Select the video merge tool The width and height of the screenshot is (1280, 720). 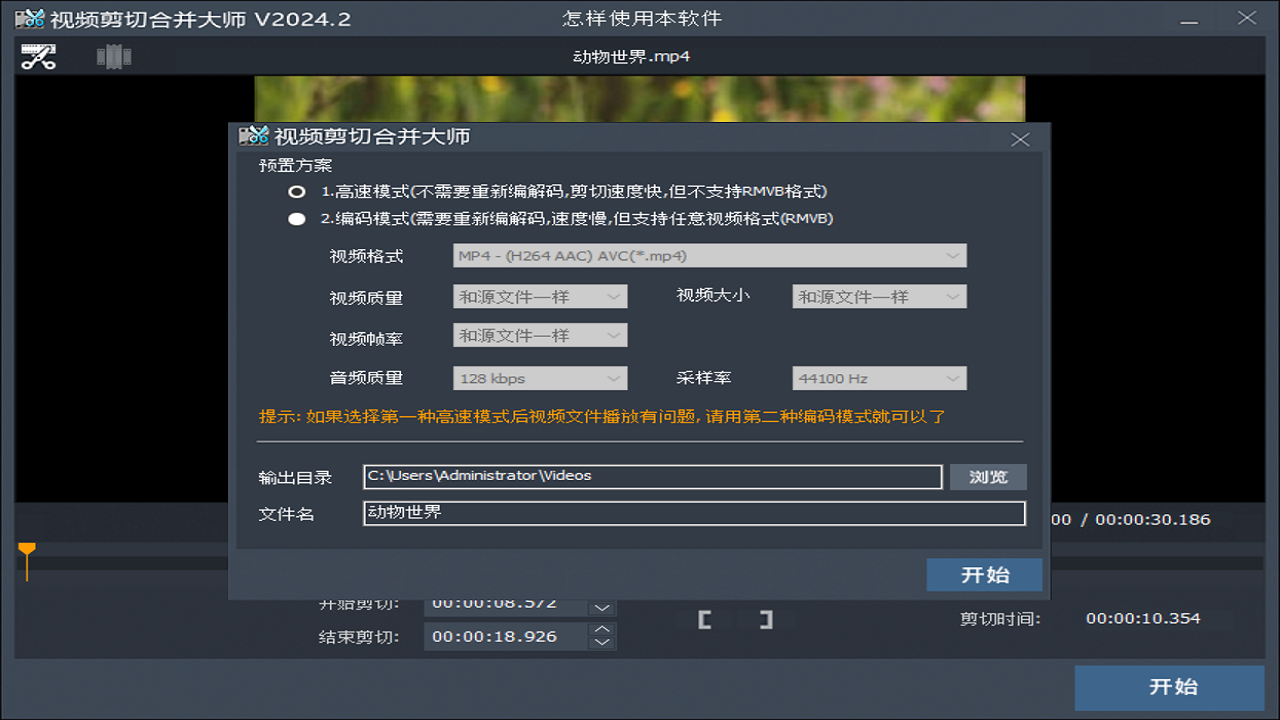pos(112,56)
